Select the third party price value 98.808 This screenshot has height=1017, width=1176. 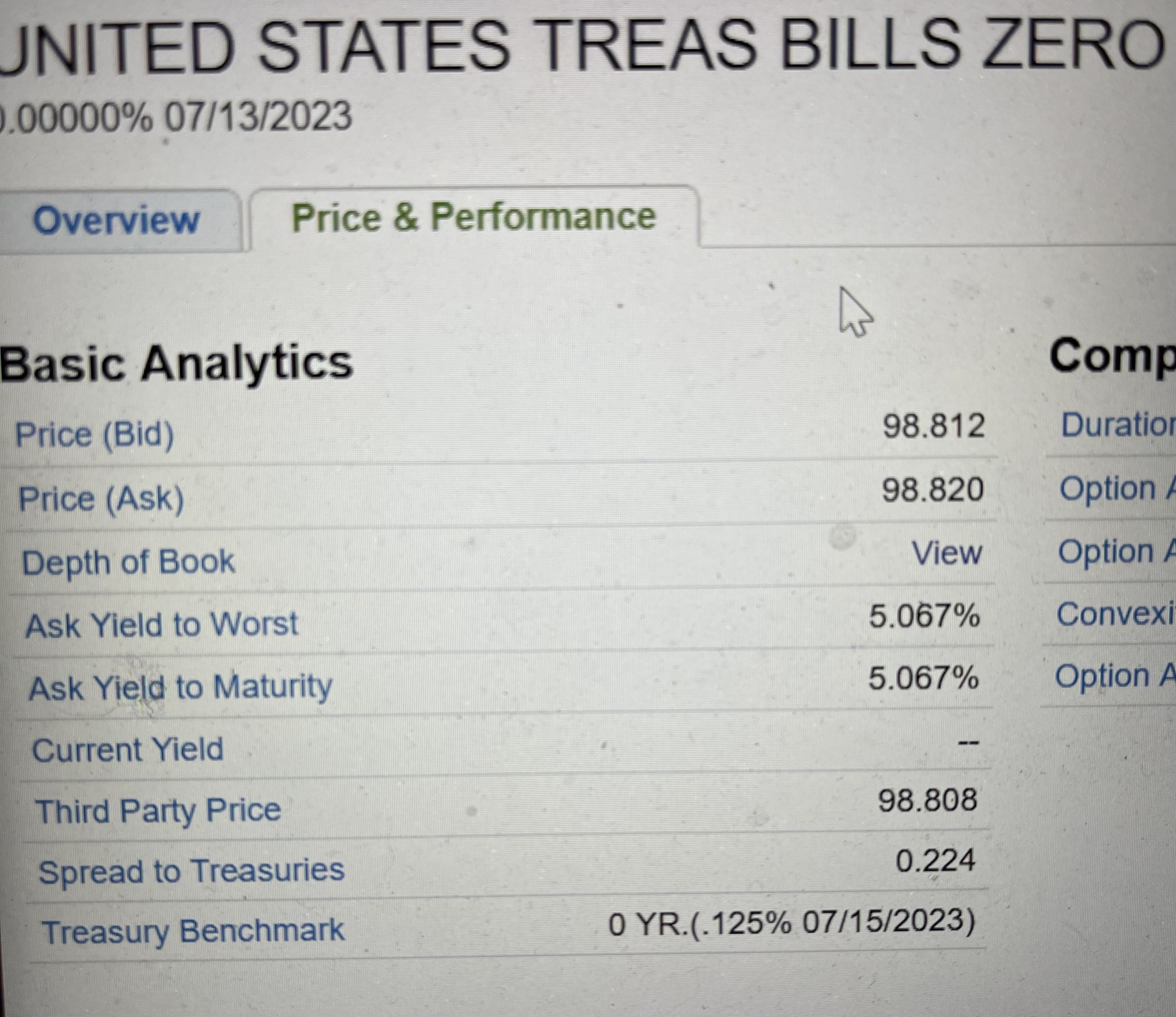pos(927,800)
